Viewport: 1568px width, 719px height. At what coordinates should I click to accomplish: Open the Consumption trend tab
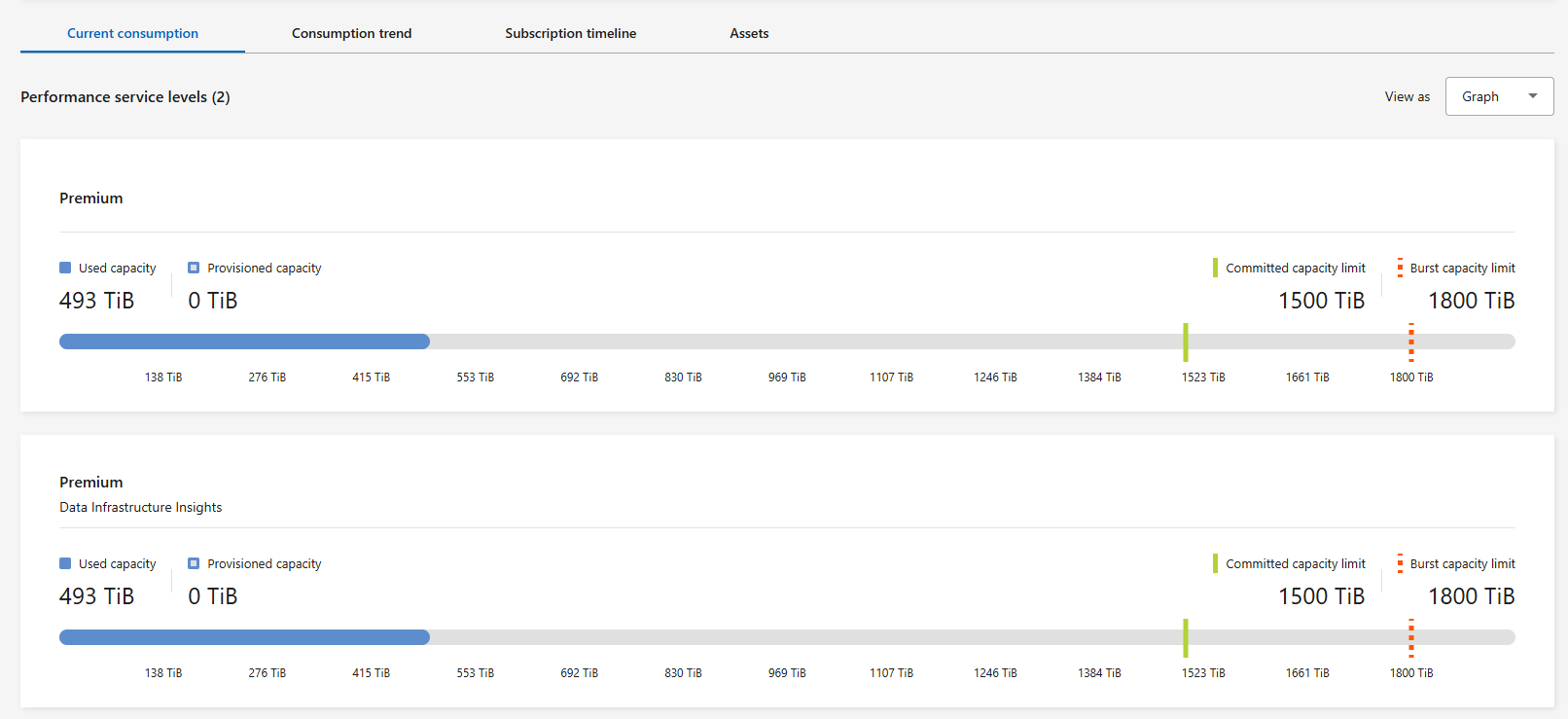[351, 33]
